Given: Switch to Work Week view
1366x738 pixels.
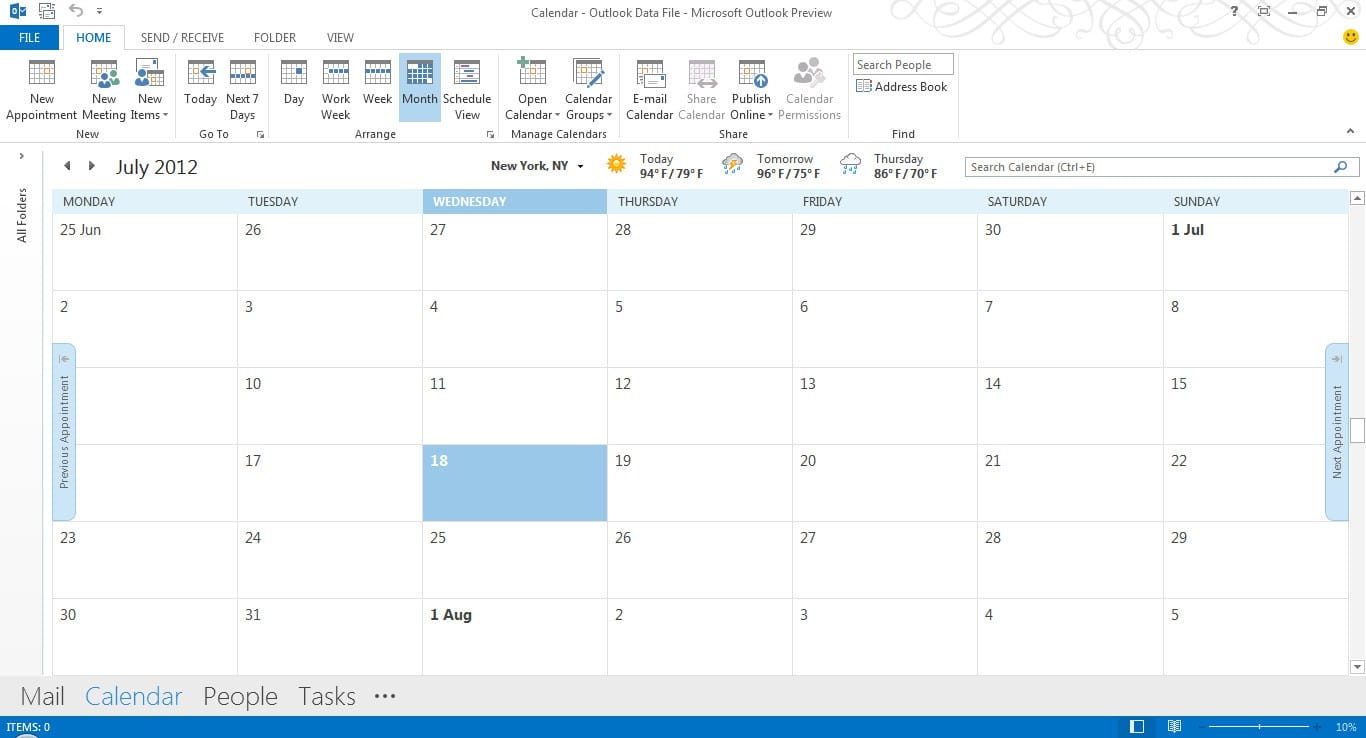Looking at the screenshot, I should point(336,89).
